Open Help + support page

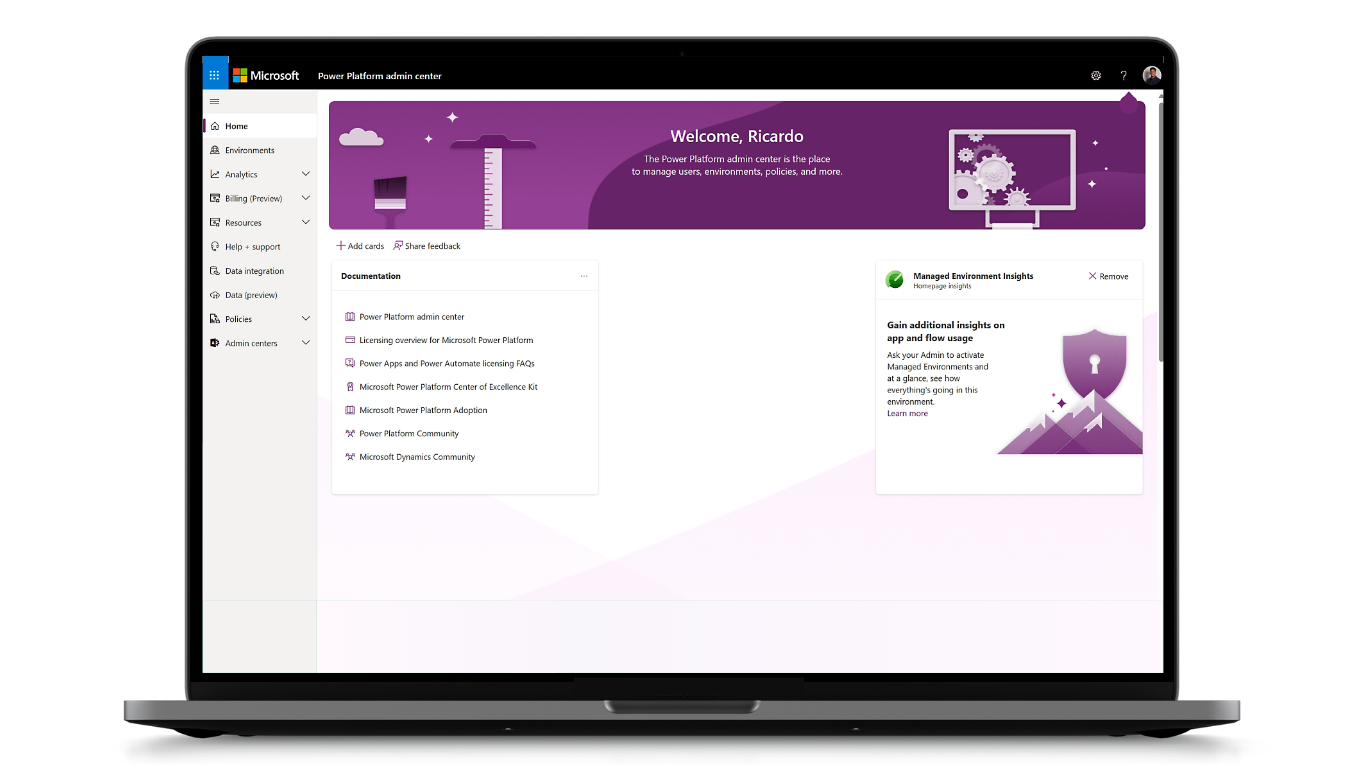coord(260,246)
